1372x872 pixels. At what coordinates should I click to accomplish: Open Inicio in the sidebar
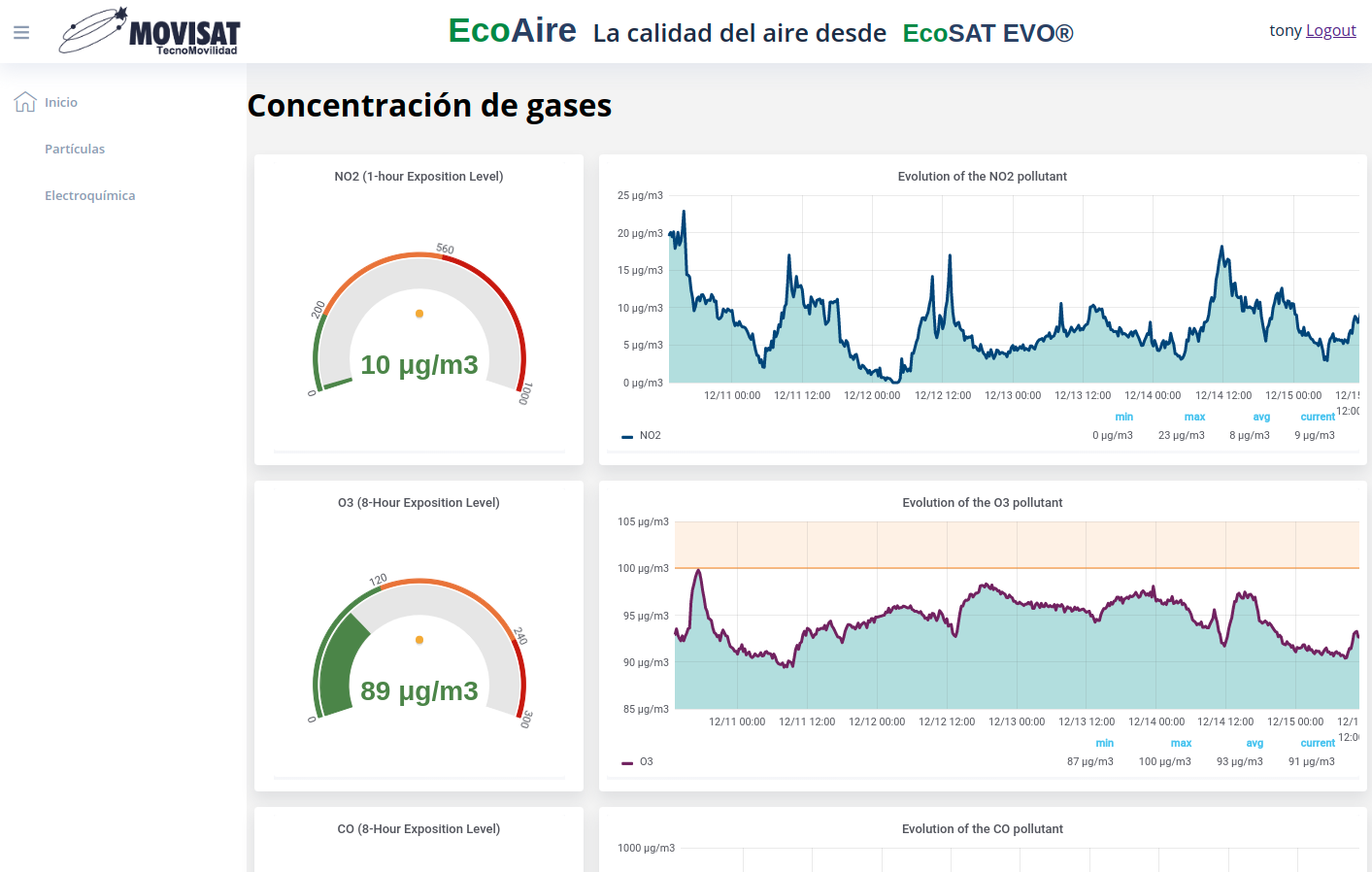click(x=61, y=102)
